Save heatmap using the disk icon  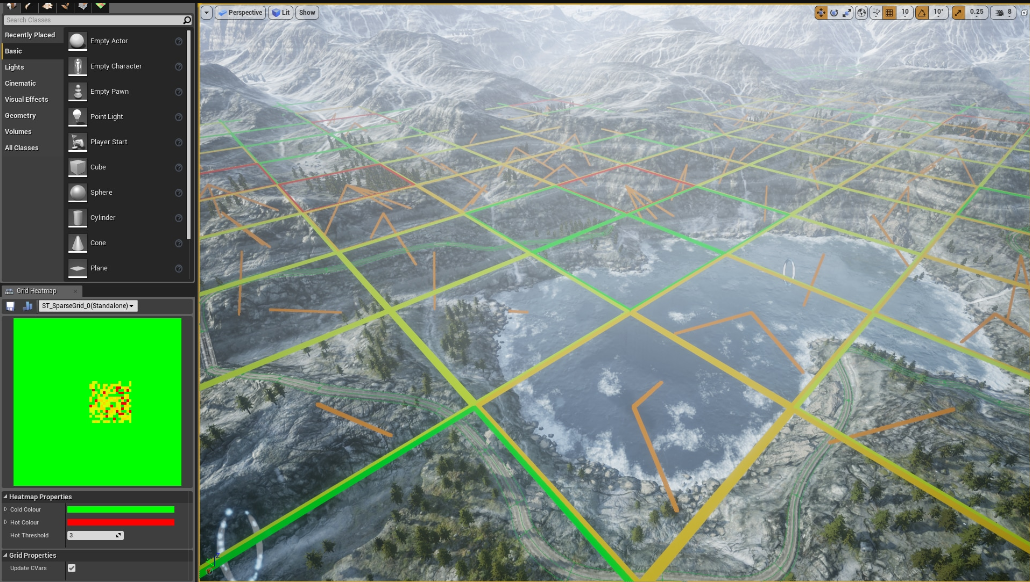[x=11, y=306]
